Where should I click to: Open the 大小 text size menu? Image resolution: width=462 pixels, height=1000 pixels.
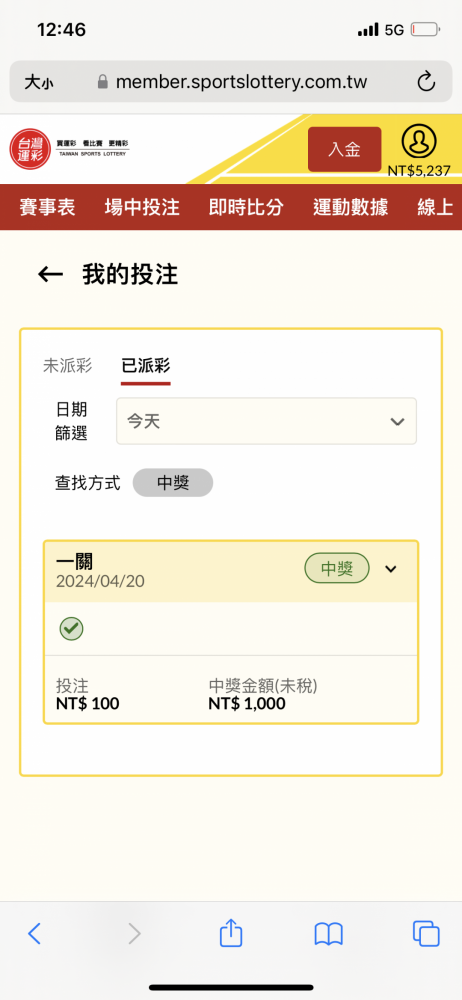coord(38,82)
